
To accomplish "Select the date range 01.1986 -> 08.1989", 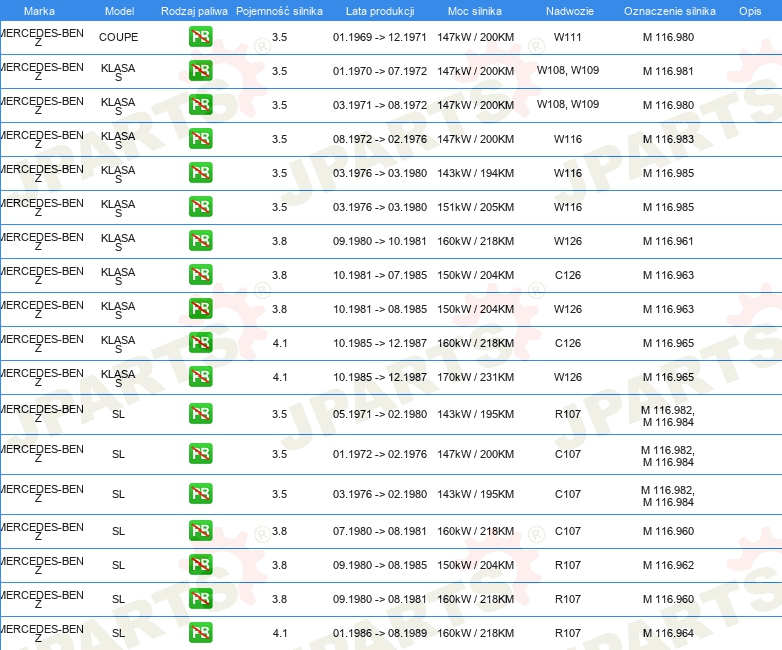I will coord(380,633).
